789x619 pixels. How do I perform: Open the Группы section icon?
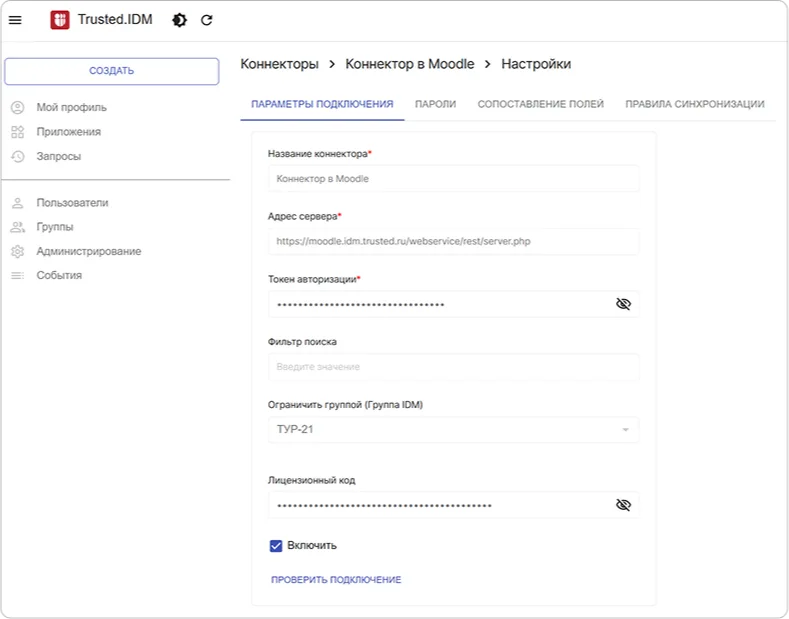point(18,227)
